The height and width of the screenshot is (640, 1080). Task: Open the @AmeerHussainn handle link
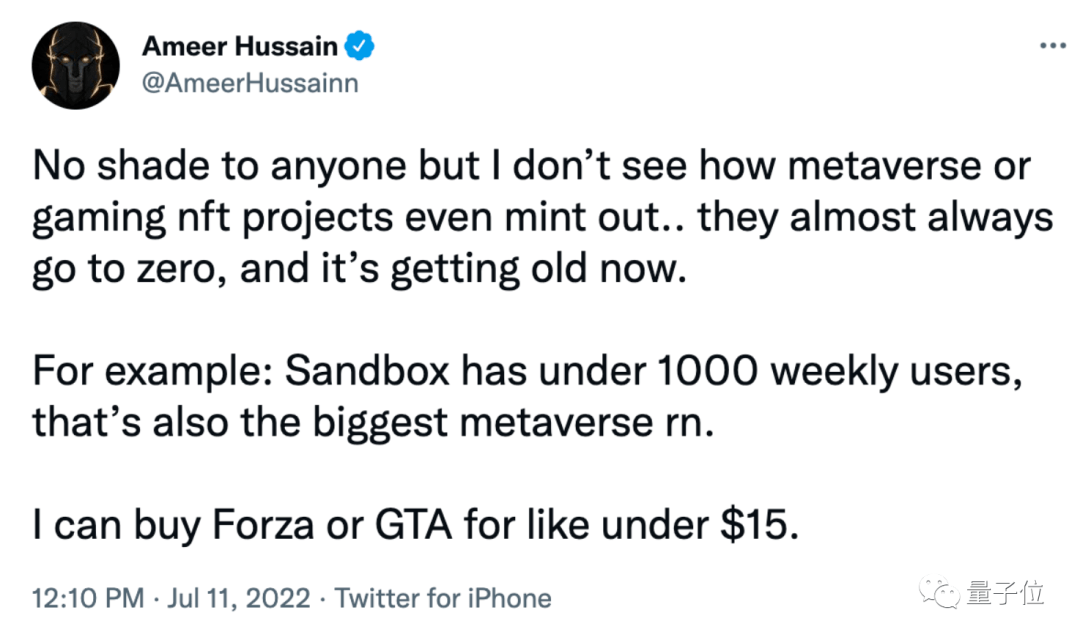[x=250, y=83]
